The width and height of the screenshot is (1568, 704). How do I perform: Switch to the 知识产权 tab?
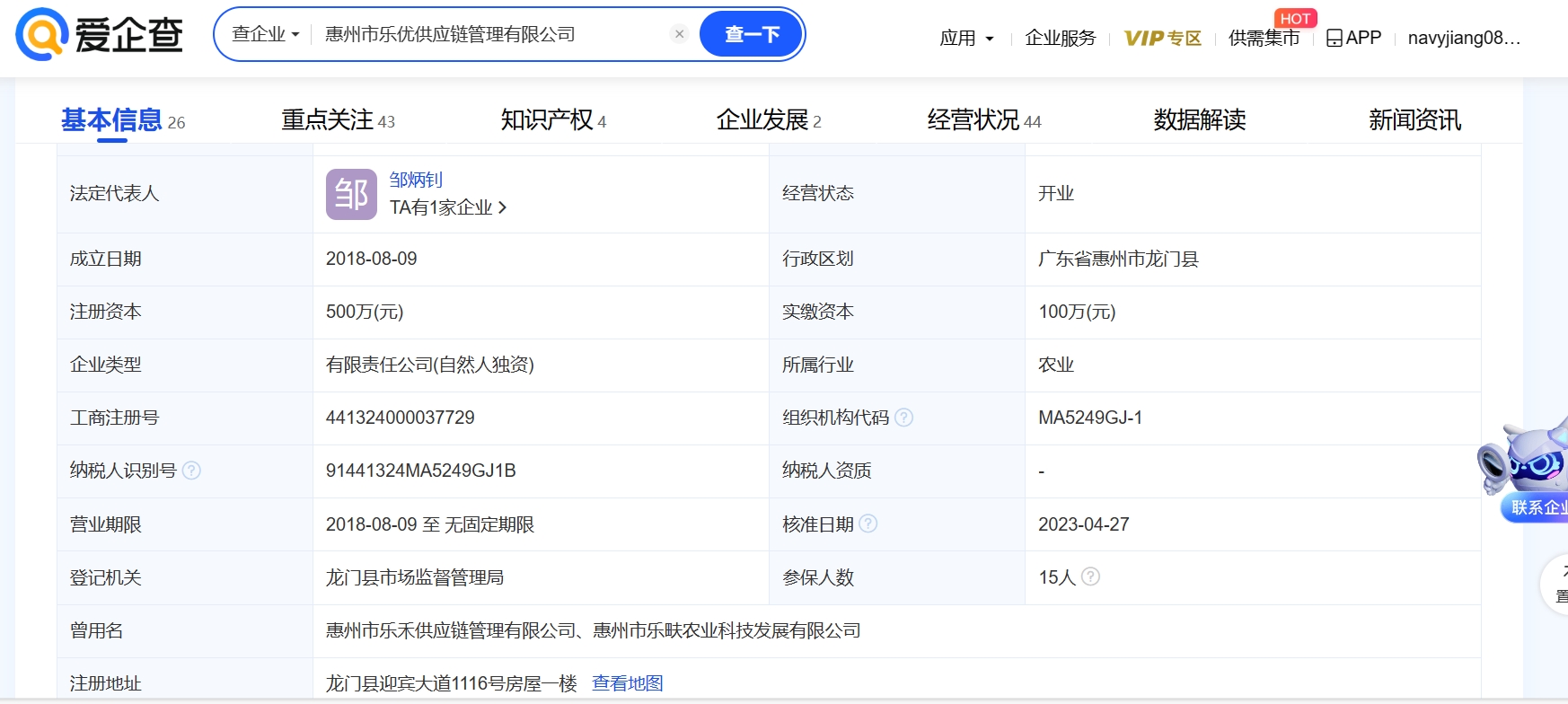click(x=553, y=119)
